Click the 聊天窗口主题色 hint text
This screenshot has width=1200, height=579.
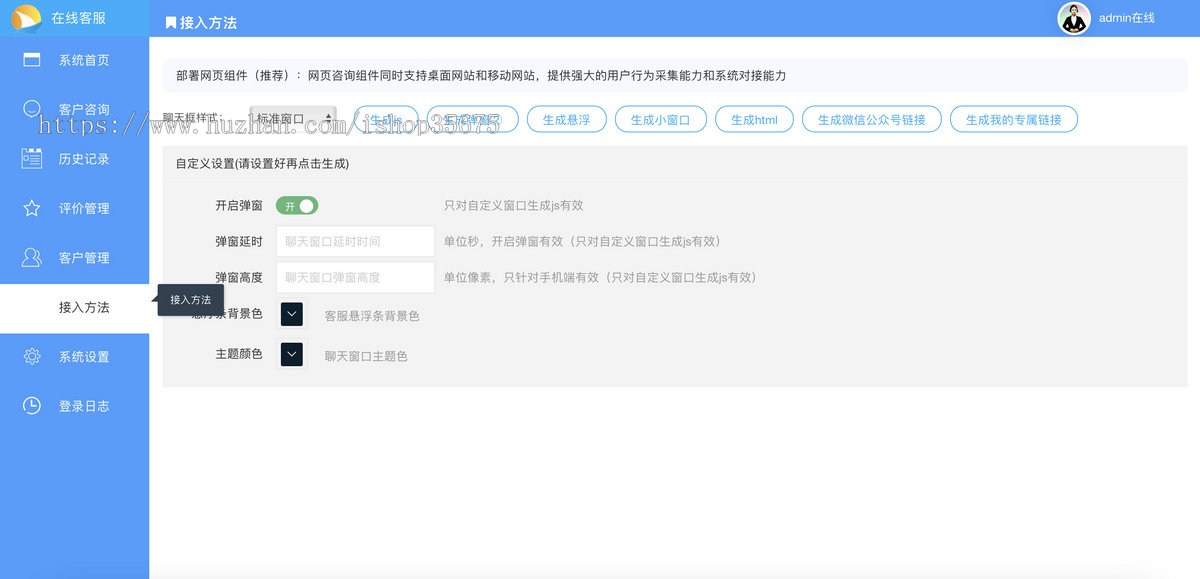366,356
